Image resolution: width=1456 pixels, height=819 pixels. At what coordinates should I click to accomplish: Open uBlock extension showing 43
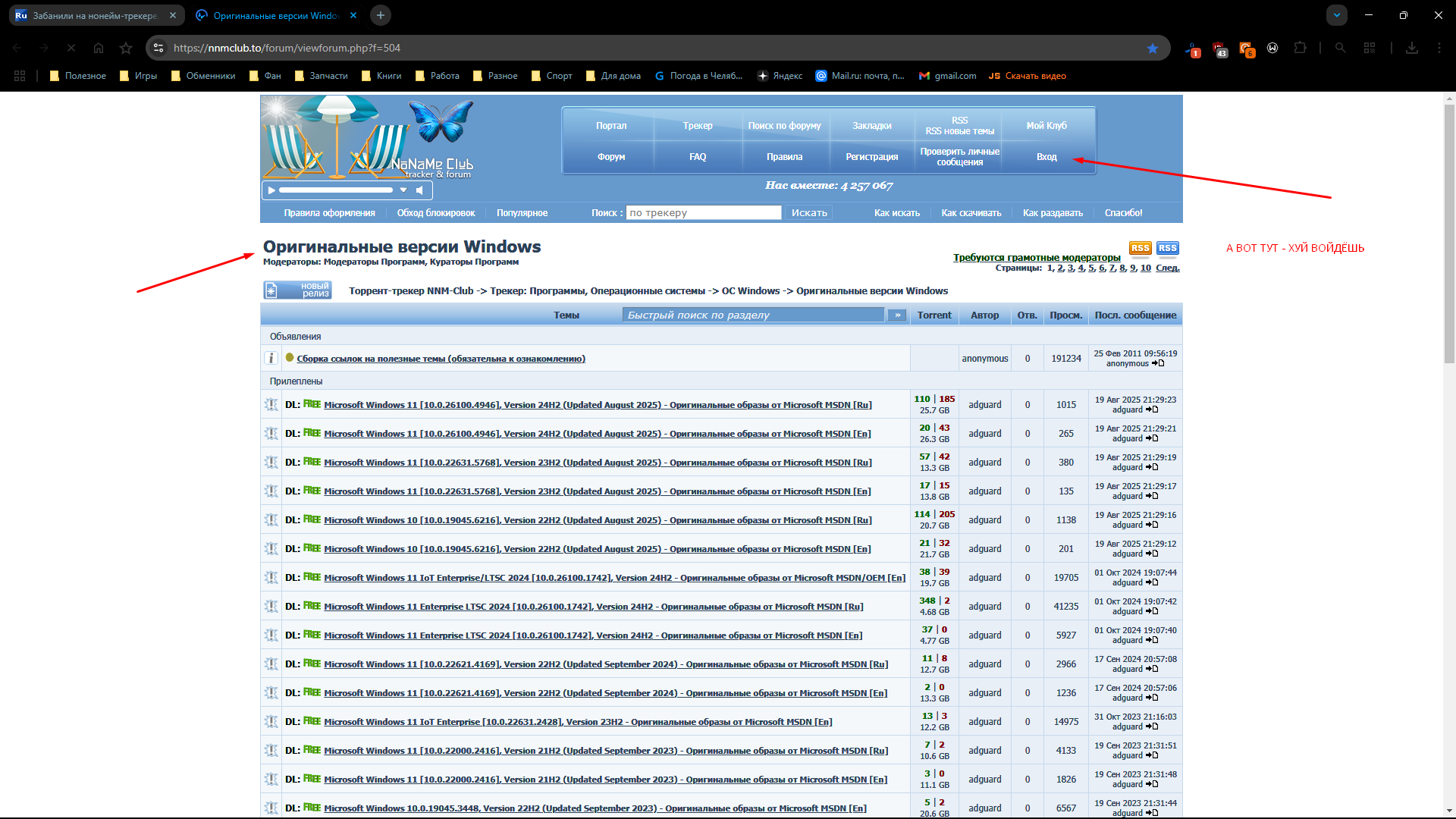point(1219,49)
